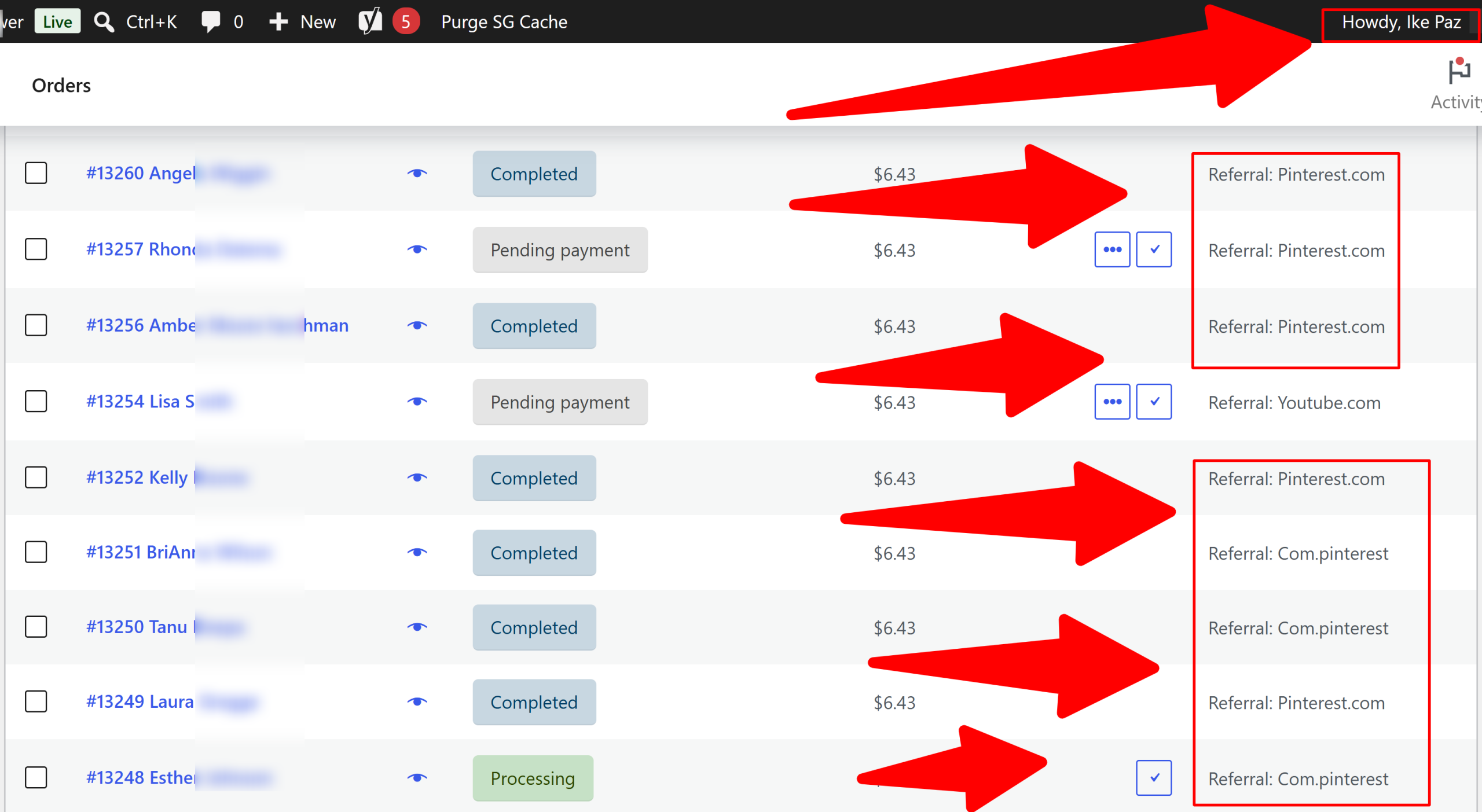The width and height of the screenshot is (1482, 812).
Task: Click complete checkmark button for order #13254
Action: (1154, 402)
